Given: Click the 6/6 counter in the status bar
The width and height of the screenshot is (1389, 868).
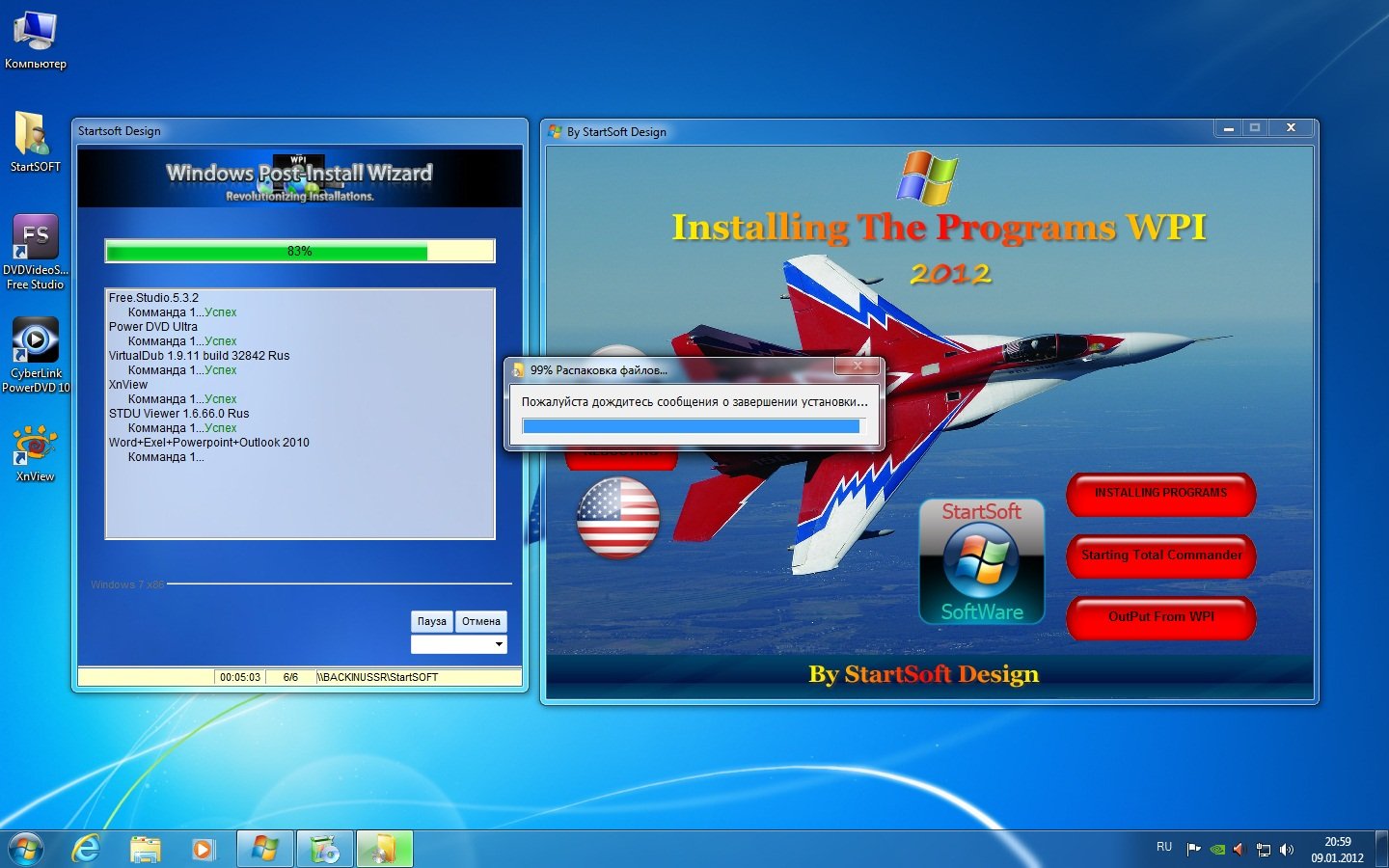Looking at the screenshot, I should (290, 677).
